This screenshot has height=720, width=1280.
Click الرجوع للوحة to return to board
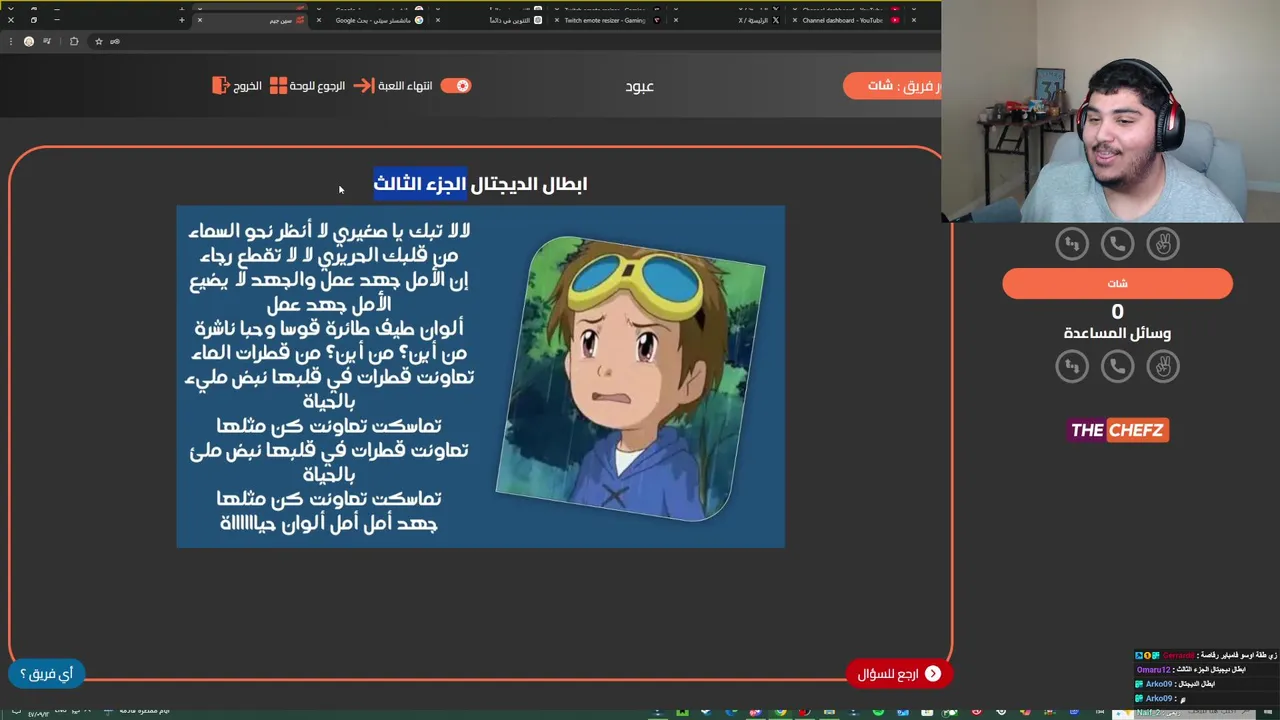coord(308,86)
